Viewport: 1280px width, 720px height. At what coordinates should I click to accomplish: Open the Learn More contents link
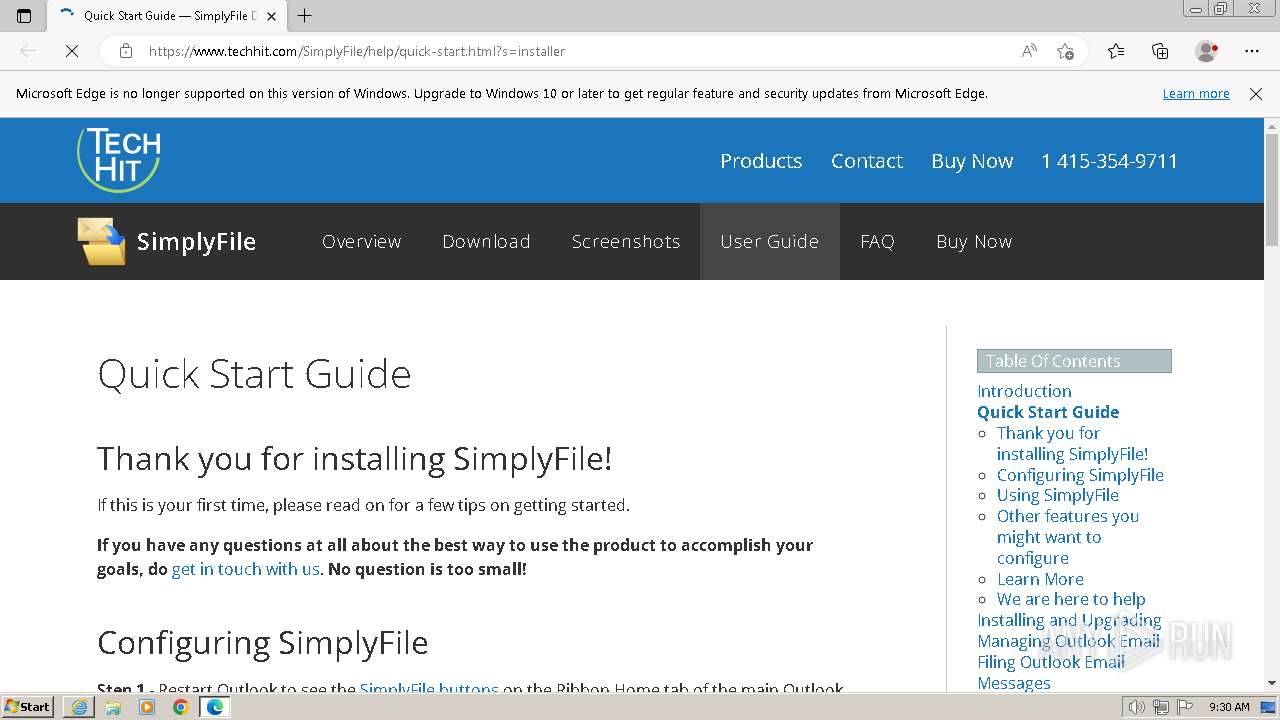pos(1040,579)
